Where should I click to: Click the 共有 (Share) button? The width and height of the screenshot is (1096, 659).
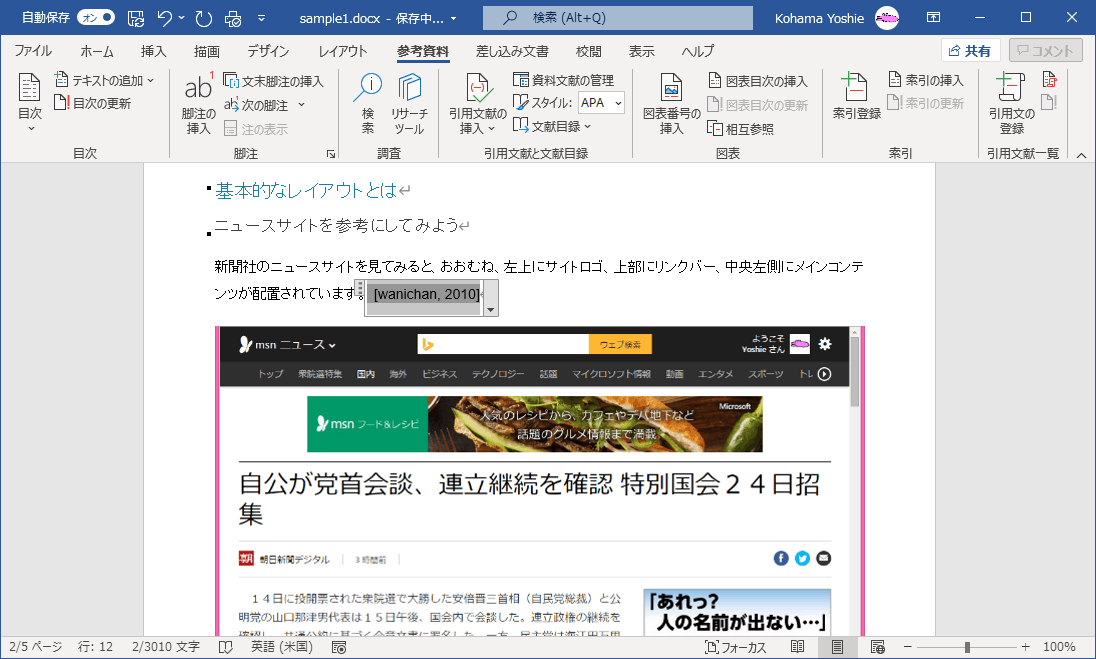(970, 50)
